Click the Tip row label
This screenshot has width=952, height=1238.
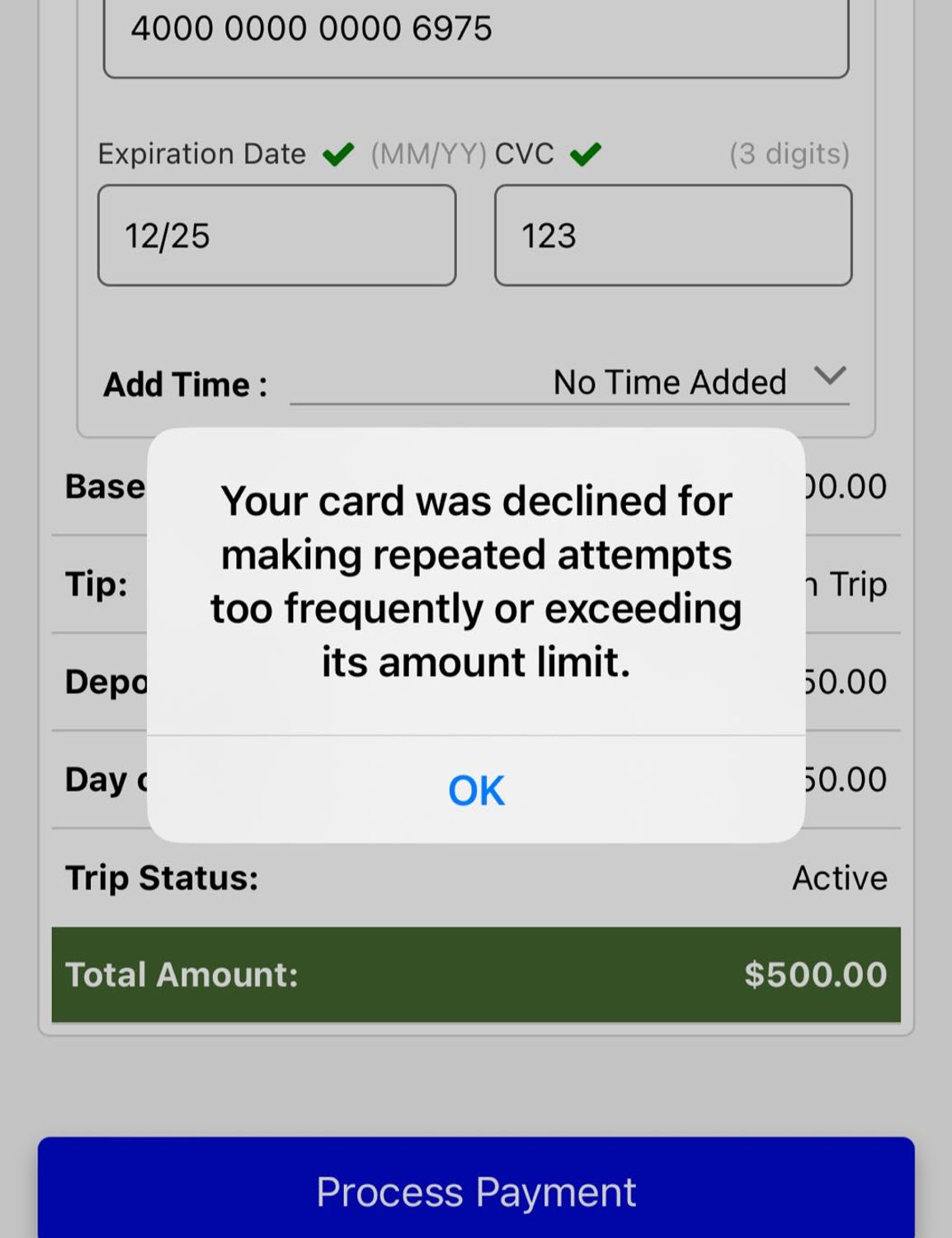pos(97,584)
